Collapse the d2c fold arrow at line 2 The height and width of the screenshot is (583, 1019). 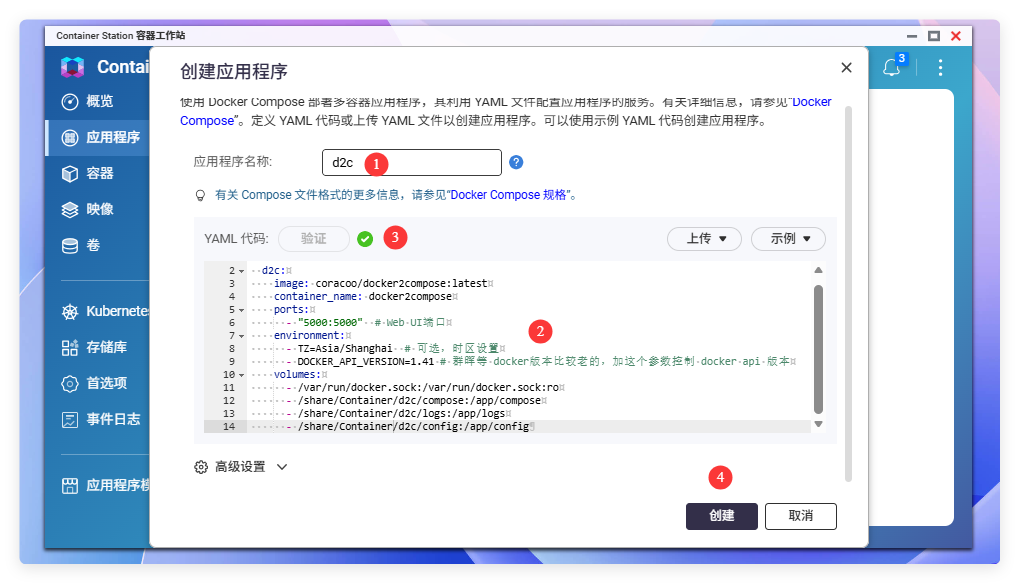tap(242, 271)
